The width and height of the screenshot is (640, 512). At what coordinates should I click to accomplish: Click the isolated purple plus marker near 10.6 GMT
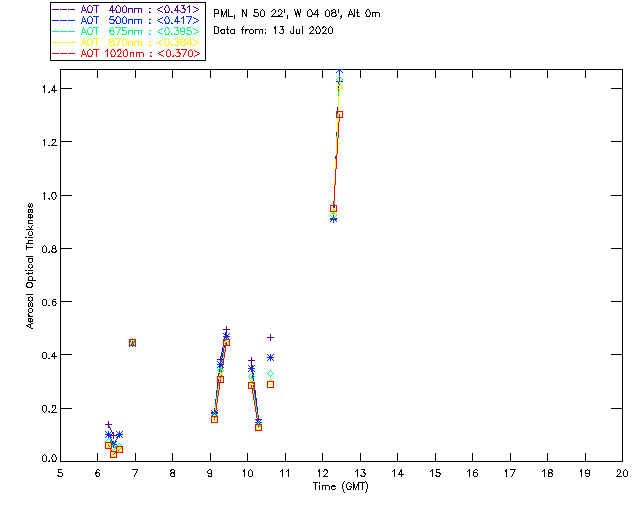pos(270,338)
